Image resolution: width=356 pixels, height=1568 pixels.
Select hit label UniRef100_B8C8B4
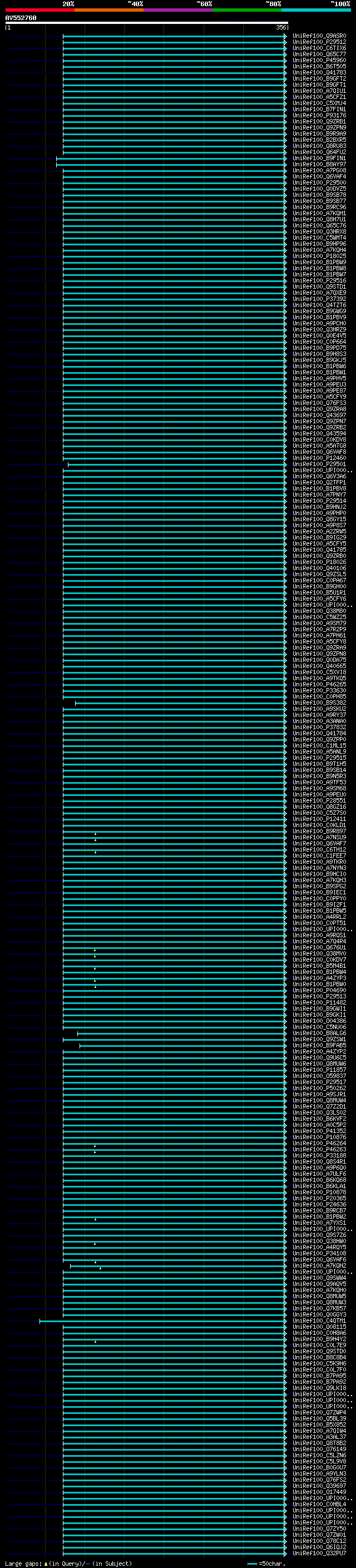click(319, 1357)
